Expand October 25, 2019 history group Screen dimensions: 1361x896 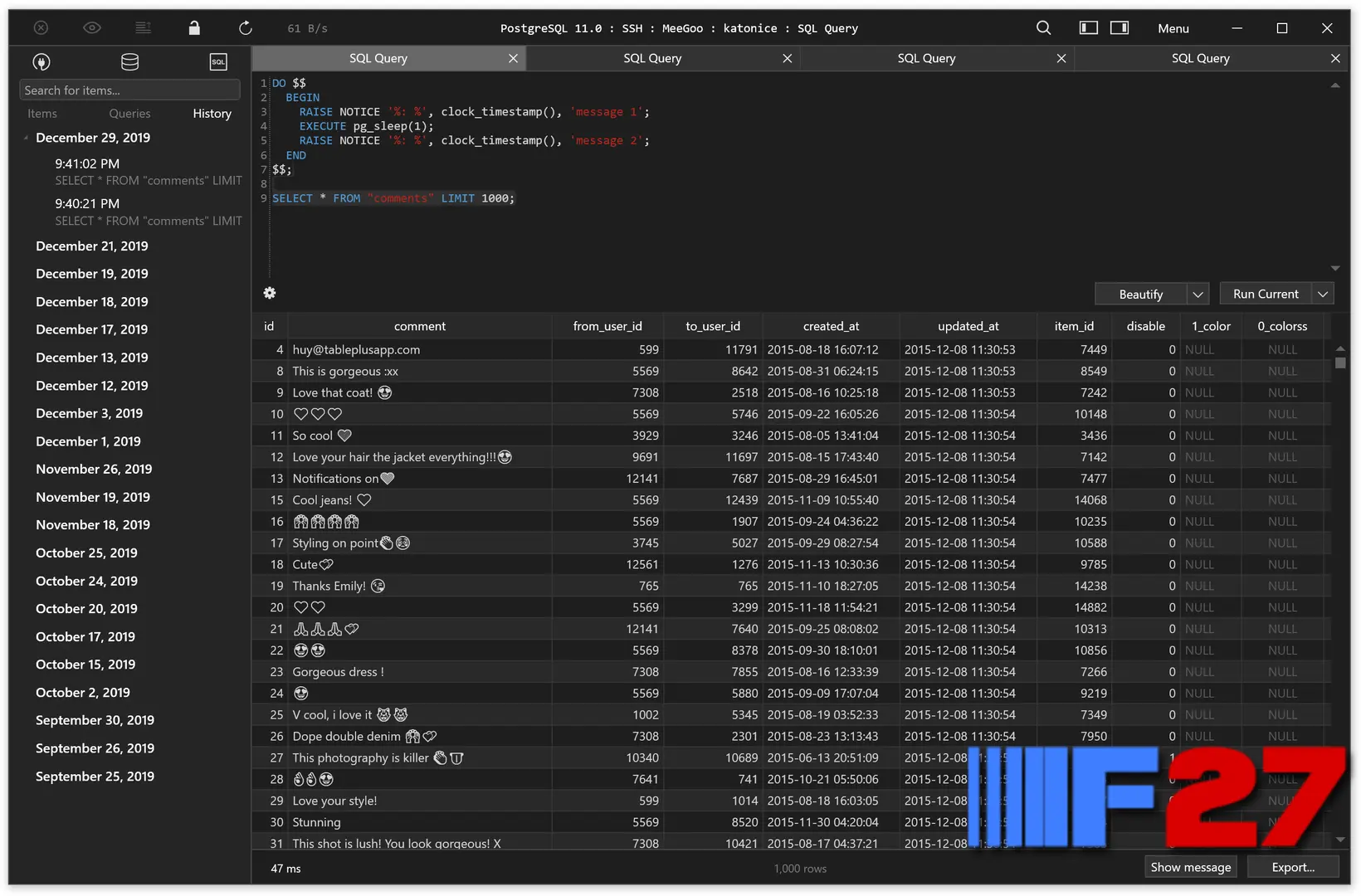click(86, 553)
